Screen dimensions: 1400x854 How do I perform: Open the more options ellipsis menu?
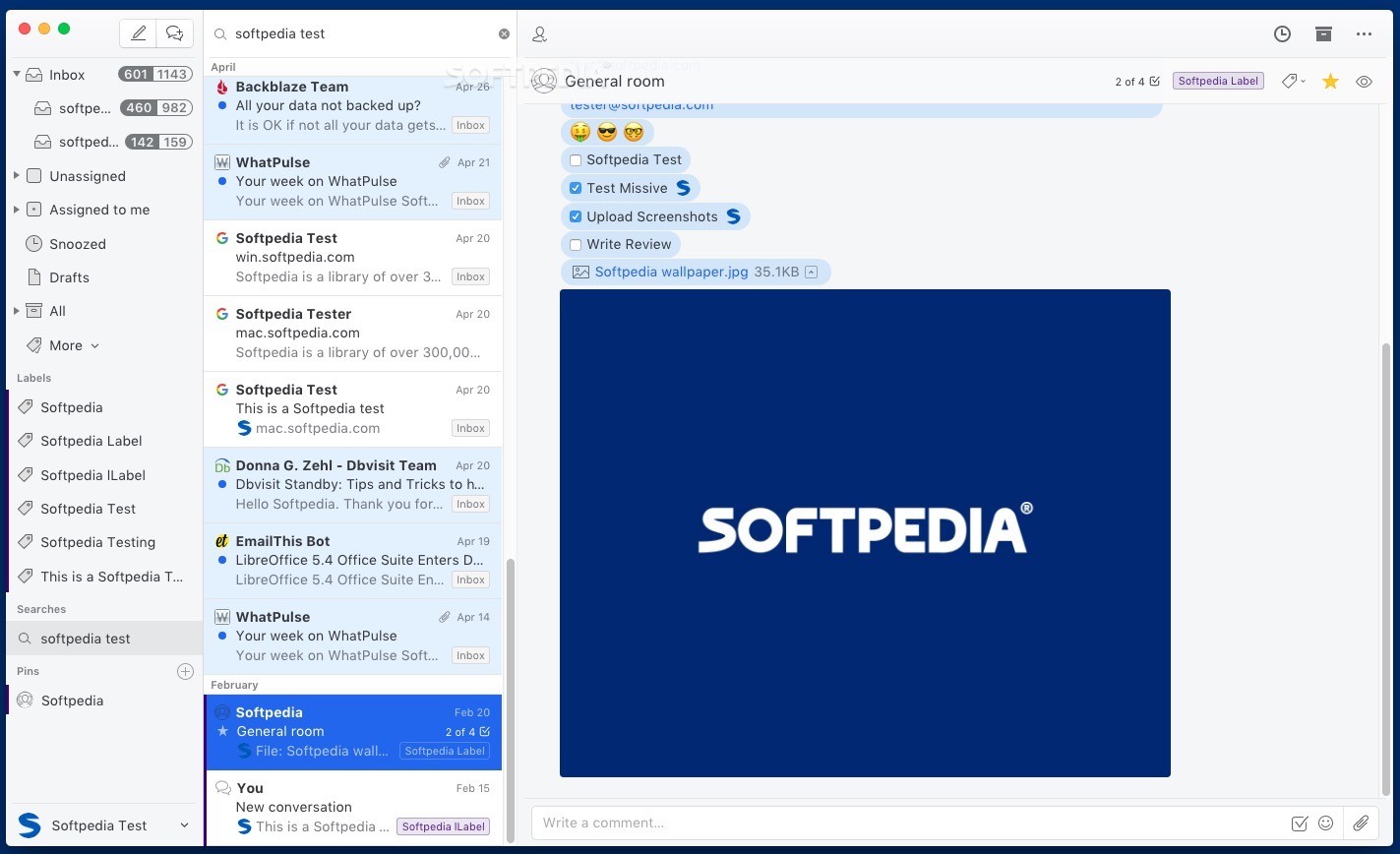pos(1364,33)
